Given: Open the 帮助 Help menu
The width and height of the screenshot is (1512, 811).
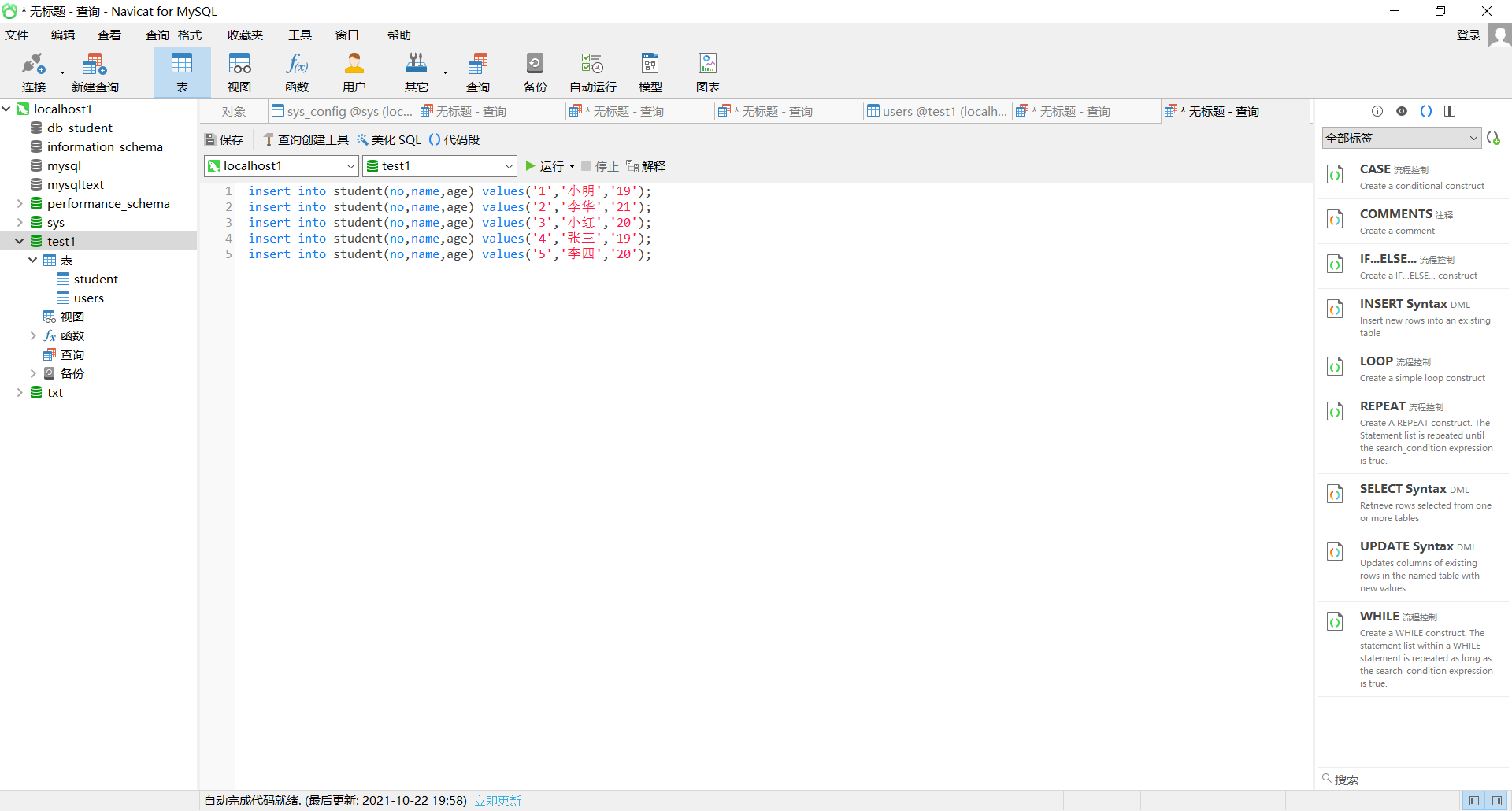Looking at the screenshot, I should (x=399, y=35).
